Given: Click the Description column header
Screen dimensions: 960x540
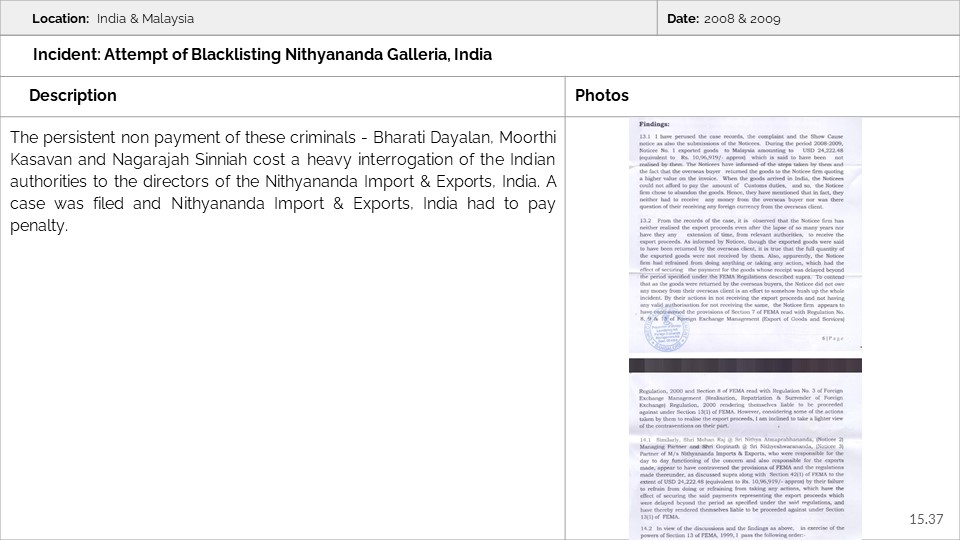Looking at the screenshot, I should pos(73,96).
